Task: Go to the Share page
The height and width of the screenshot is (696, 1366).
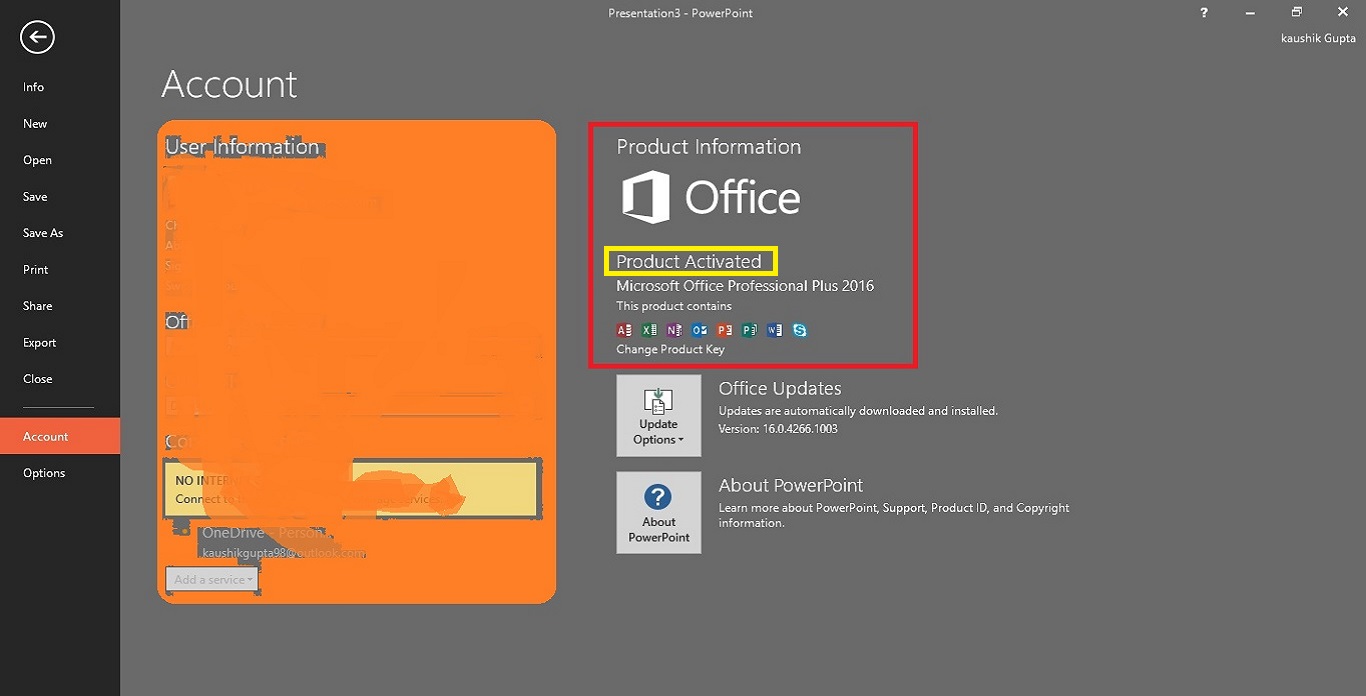Action: tap(60, 306)
